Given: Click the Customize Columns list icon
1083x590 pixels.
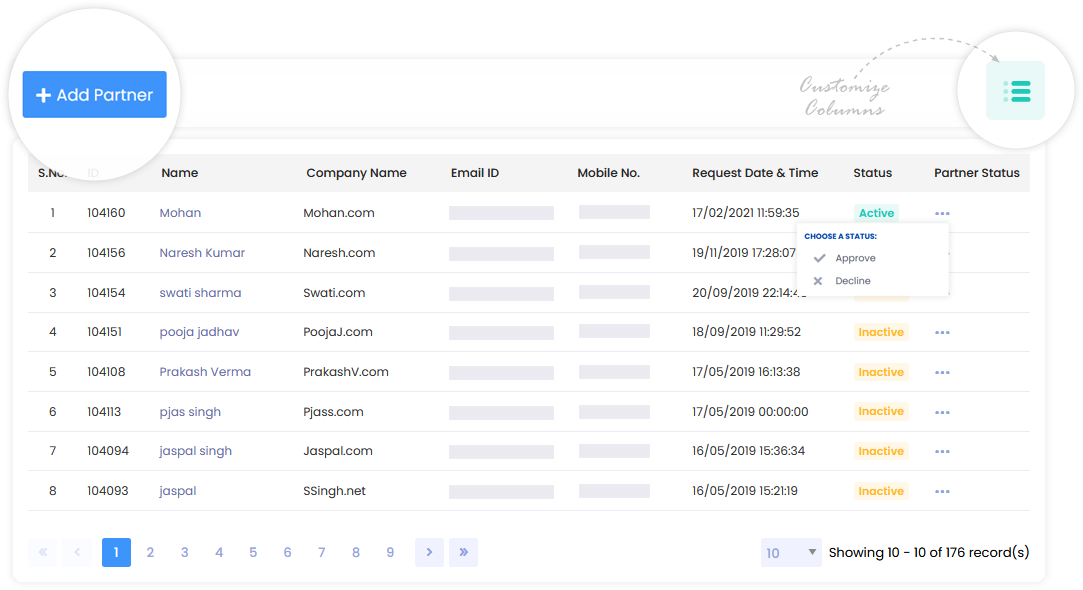Looking at the screenshot, I should tap(1016, 91).
